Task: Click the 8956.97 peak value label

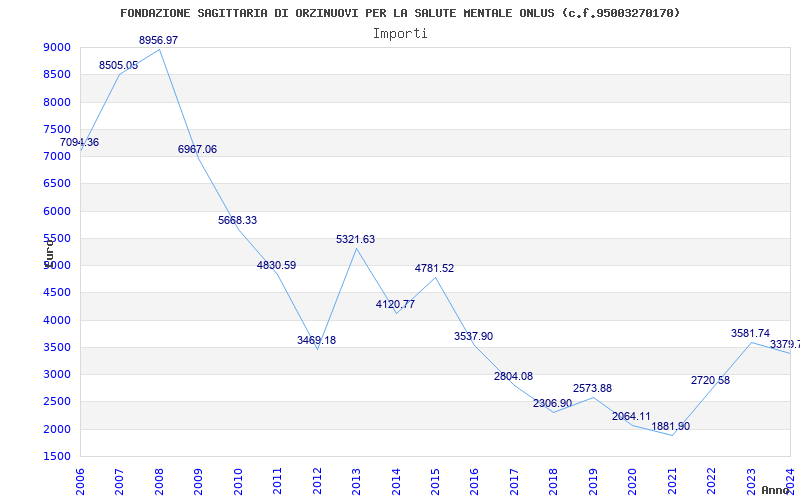Action: [159, 40]
